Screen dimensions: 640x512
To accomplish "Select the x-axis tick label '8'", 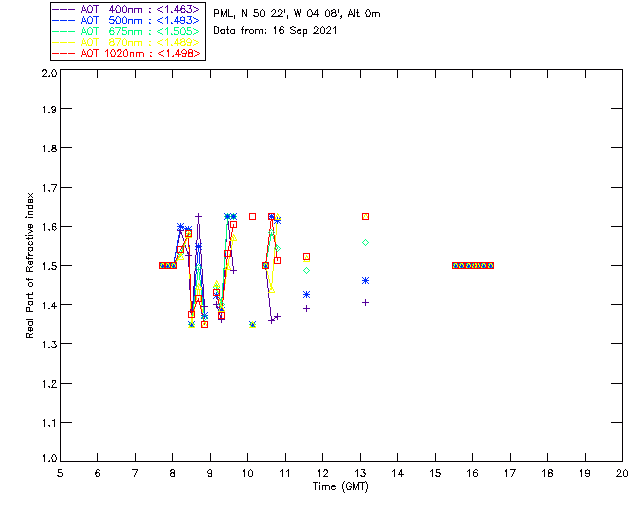I will point(173,473).
